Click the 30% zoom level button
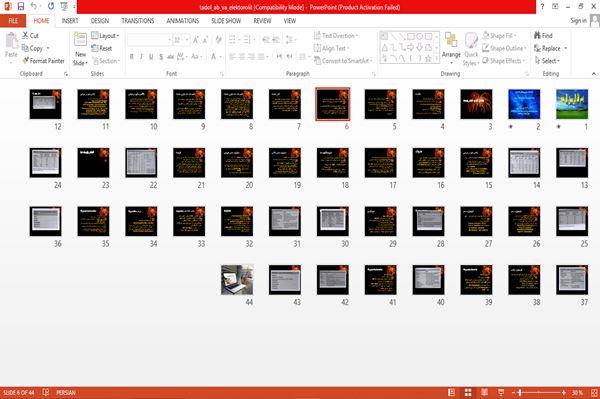The image size is (600, 399). [x=577, y=392]
